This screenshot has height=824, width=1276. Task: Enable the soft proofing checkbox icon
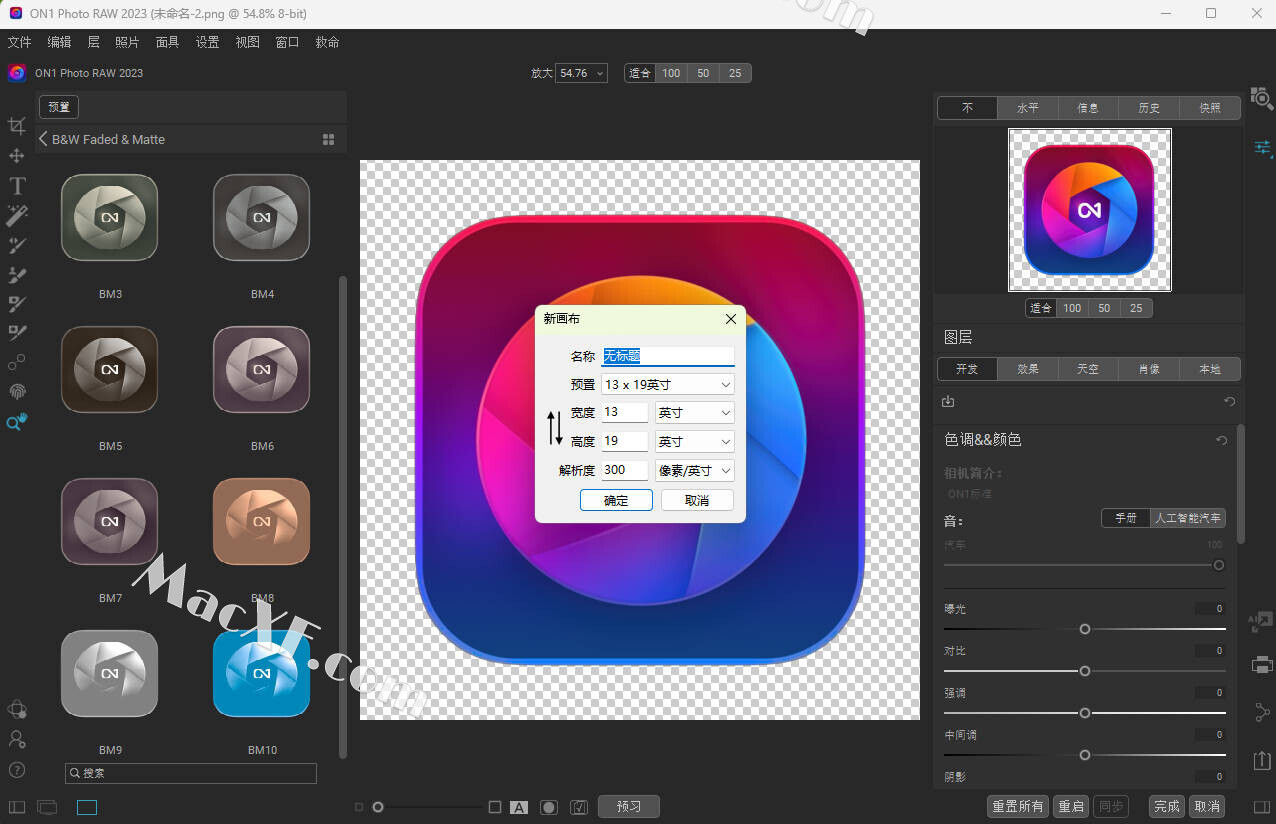point(578,807)
